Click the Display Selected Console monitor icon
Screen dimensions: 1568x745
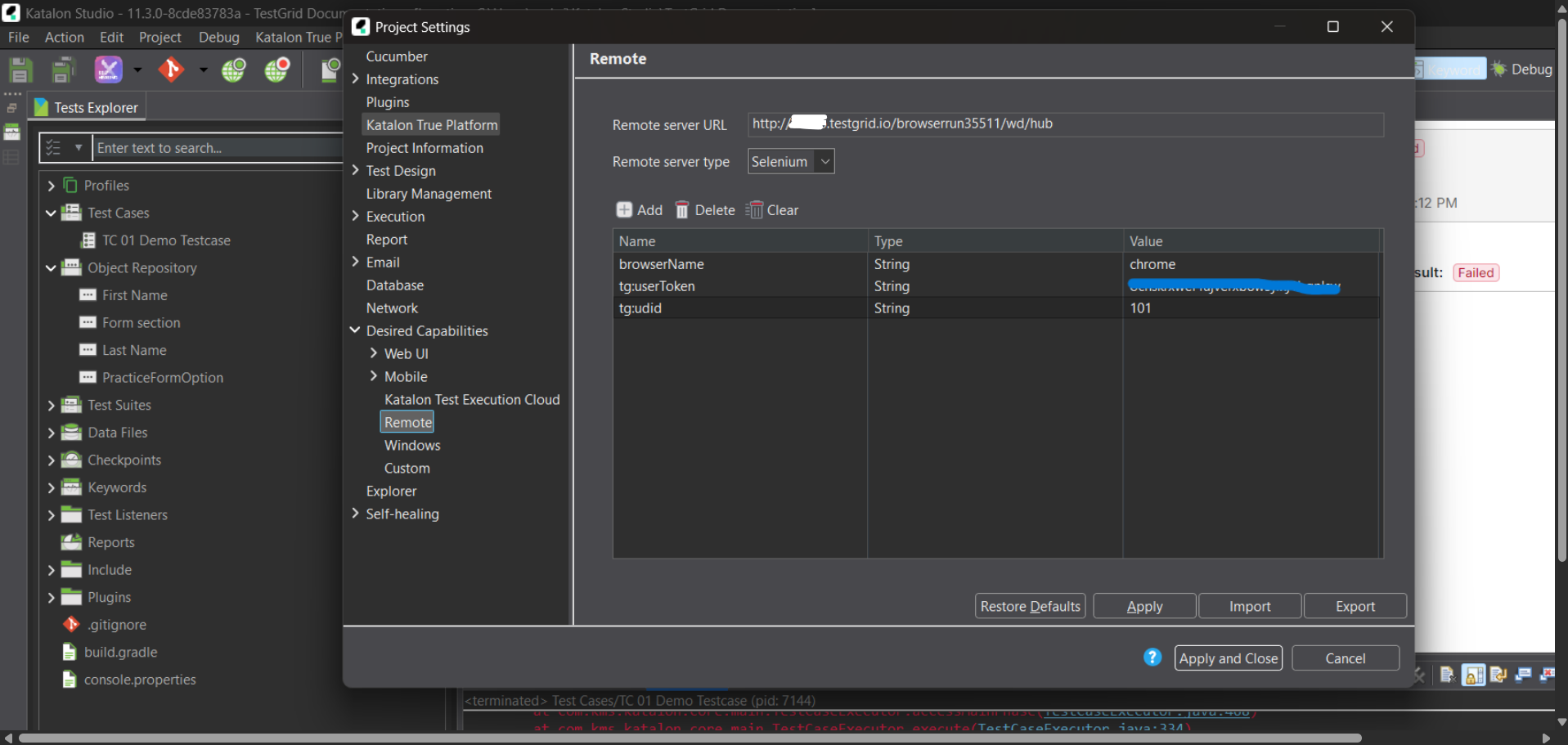pos(1523,675)
